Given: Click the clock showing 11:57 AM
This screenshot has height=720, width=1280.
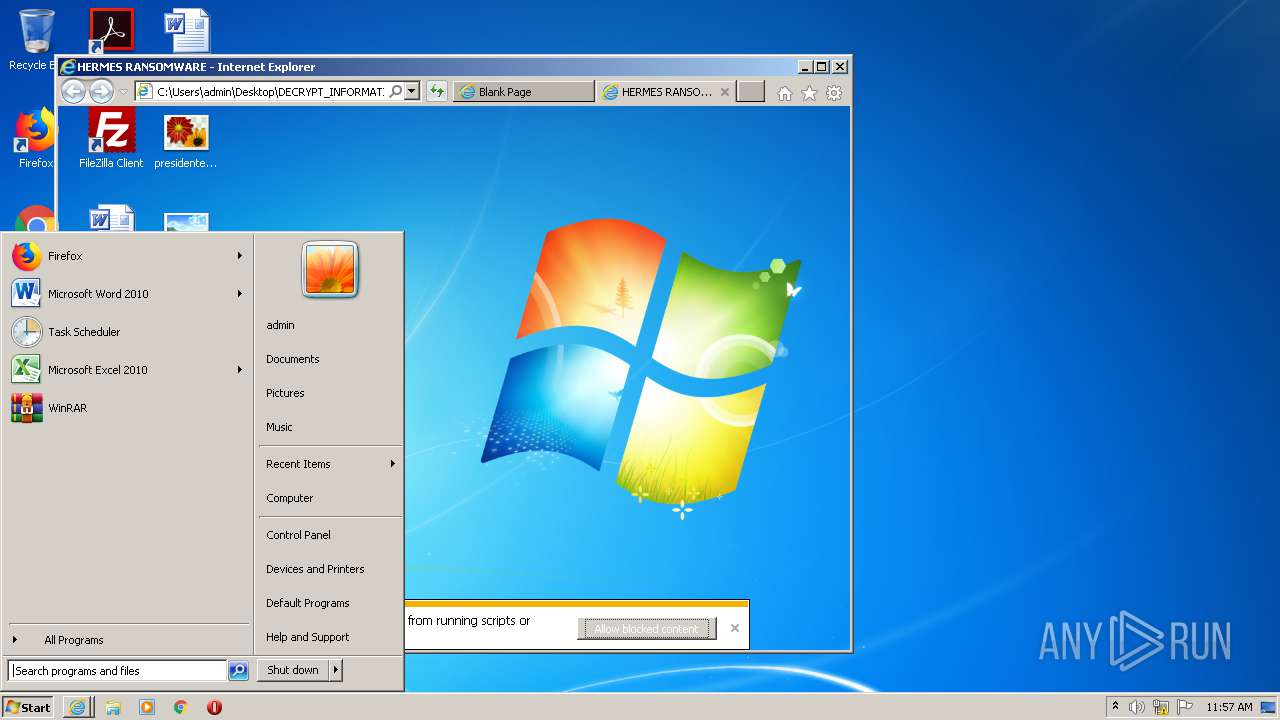Looking at the screenshot, I should [x=1229, y=707].
